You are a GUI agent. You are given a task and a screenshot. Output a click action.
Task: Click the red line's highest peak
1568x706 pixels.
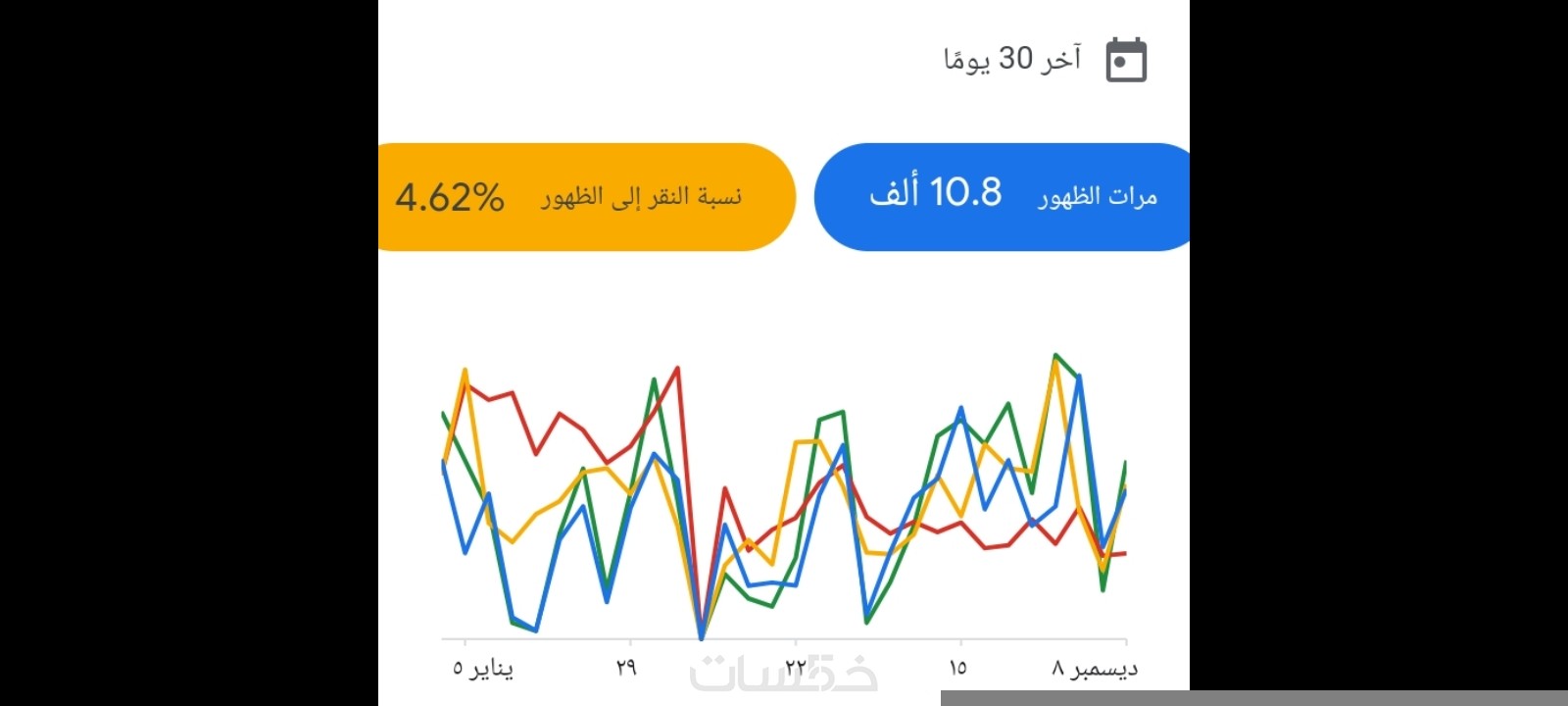coord(677,369)
